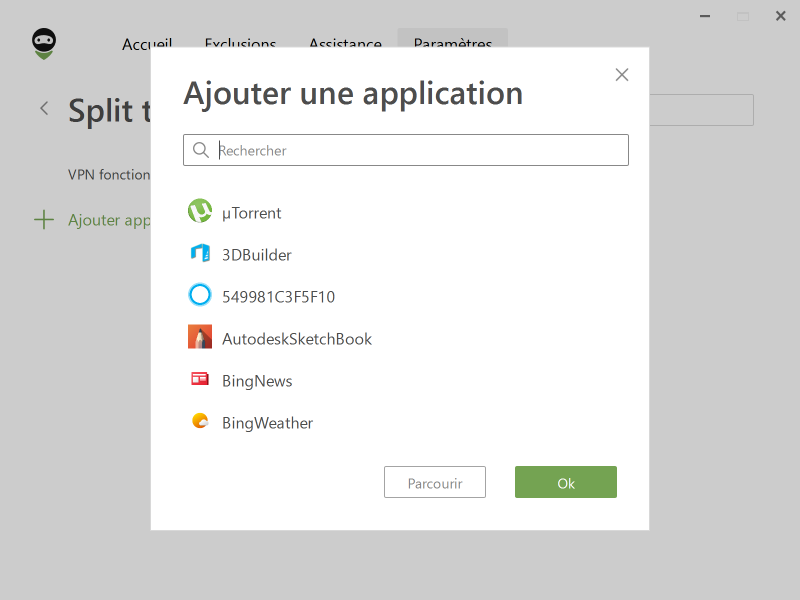Viewport: 800px width, 600px height.
Task: Click the µTorrent app icon
Action: click(200, 211)
